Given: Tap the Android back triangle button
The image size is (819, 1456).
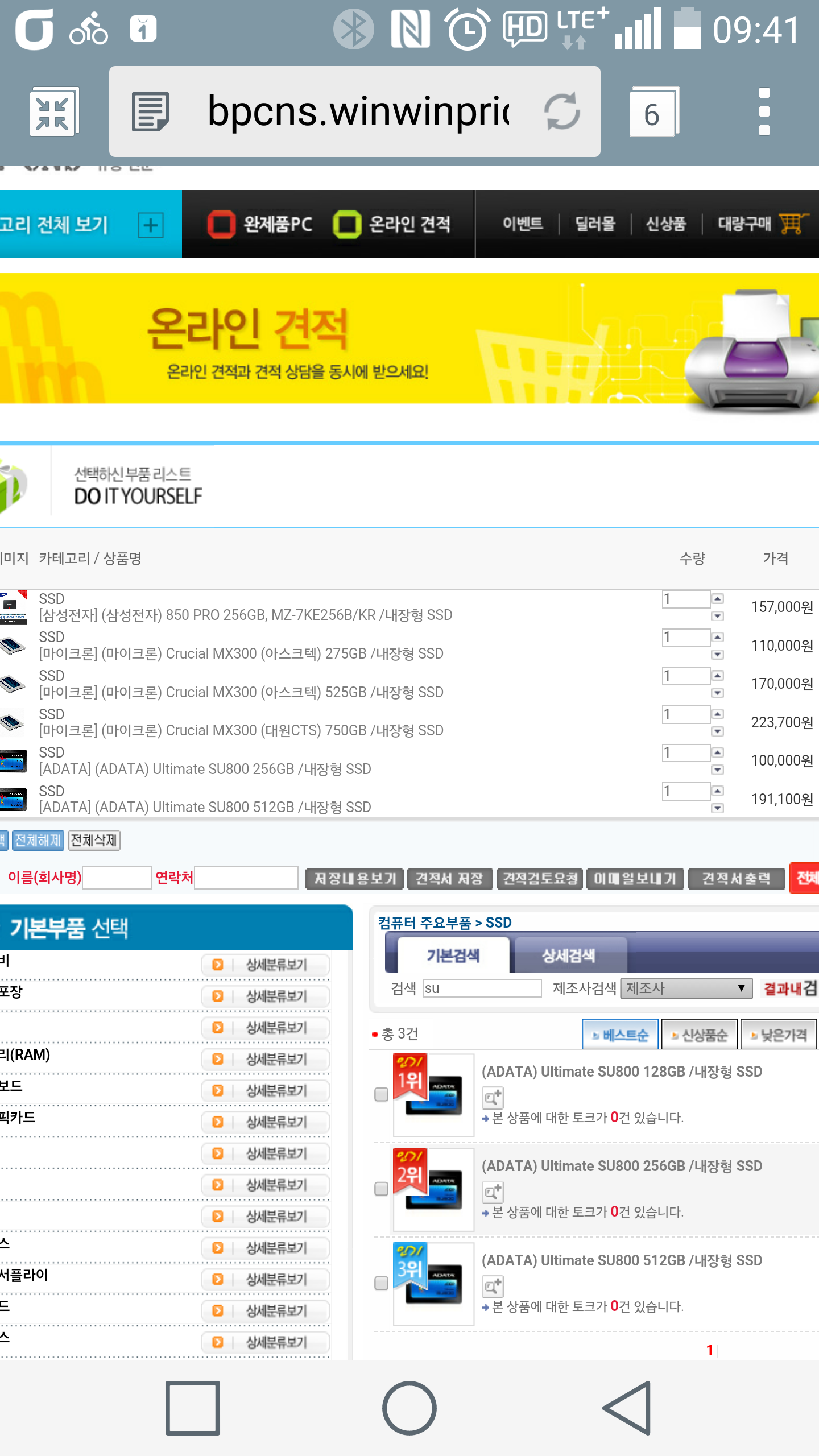Looking at the screenshot, I should pyautogui.click(x=627, y=1408).
